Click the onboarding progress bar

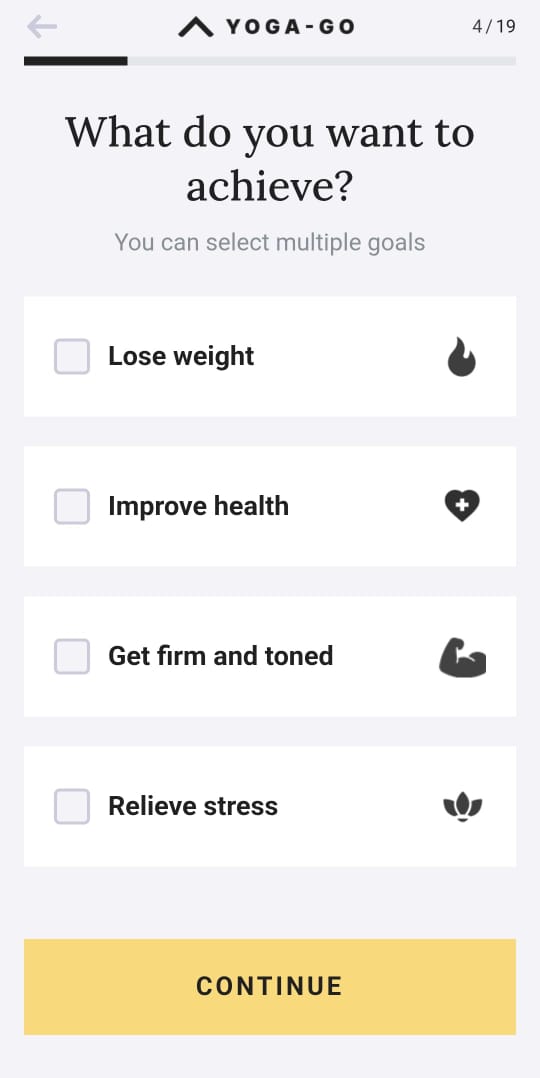270,60
